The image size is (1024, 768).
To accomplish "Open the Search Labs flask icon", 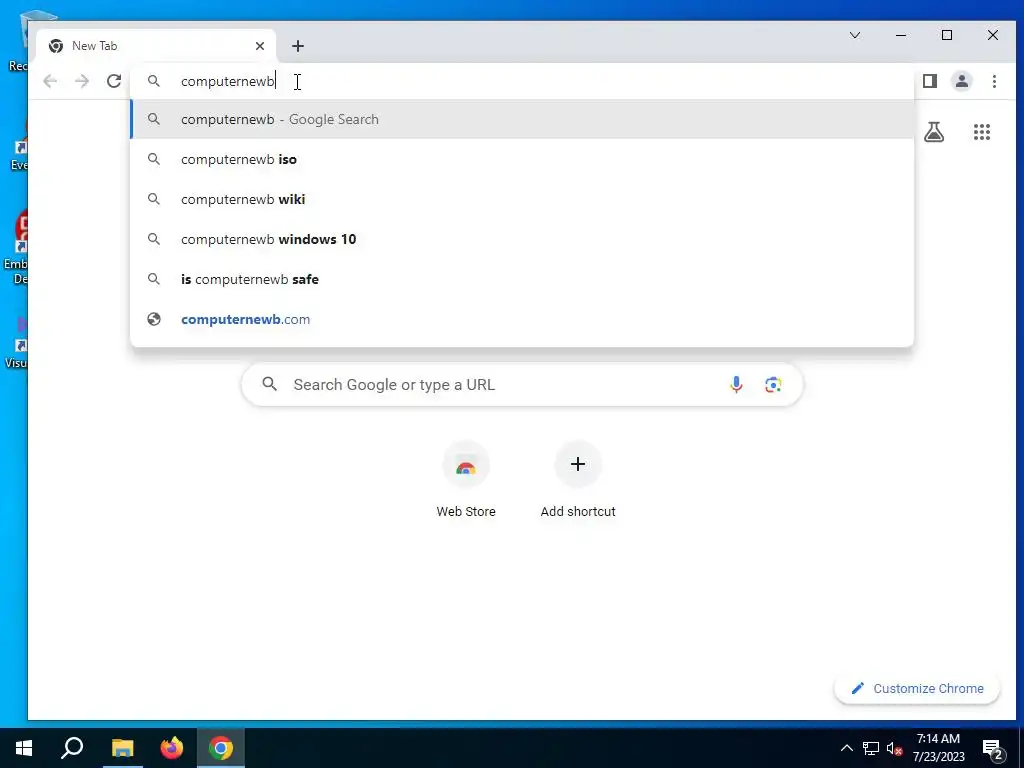I will (934, 133).
